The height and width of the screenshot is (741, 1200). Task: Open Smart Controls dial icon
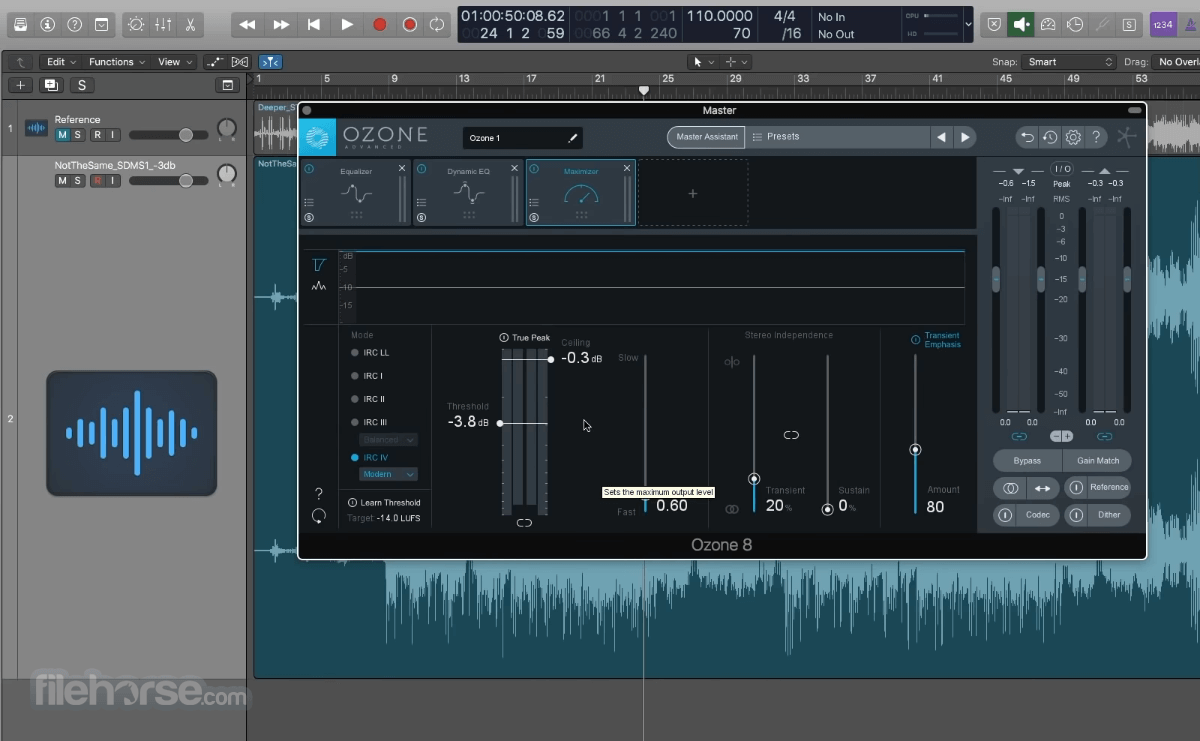pos(136,24)
